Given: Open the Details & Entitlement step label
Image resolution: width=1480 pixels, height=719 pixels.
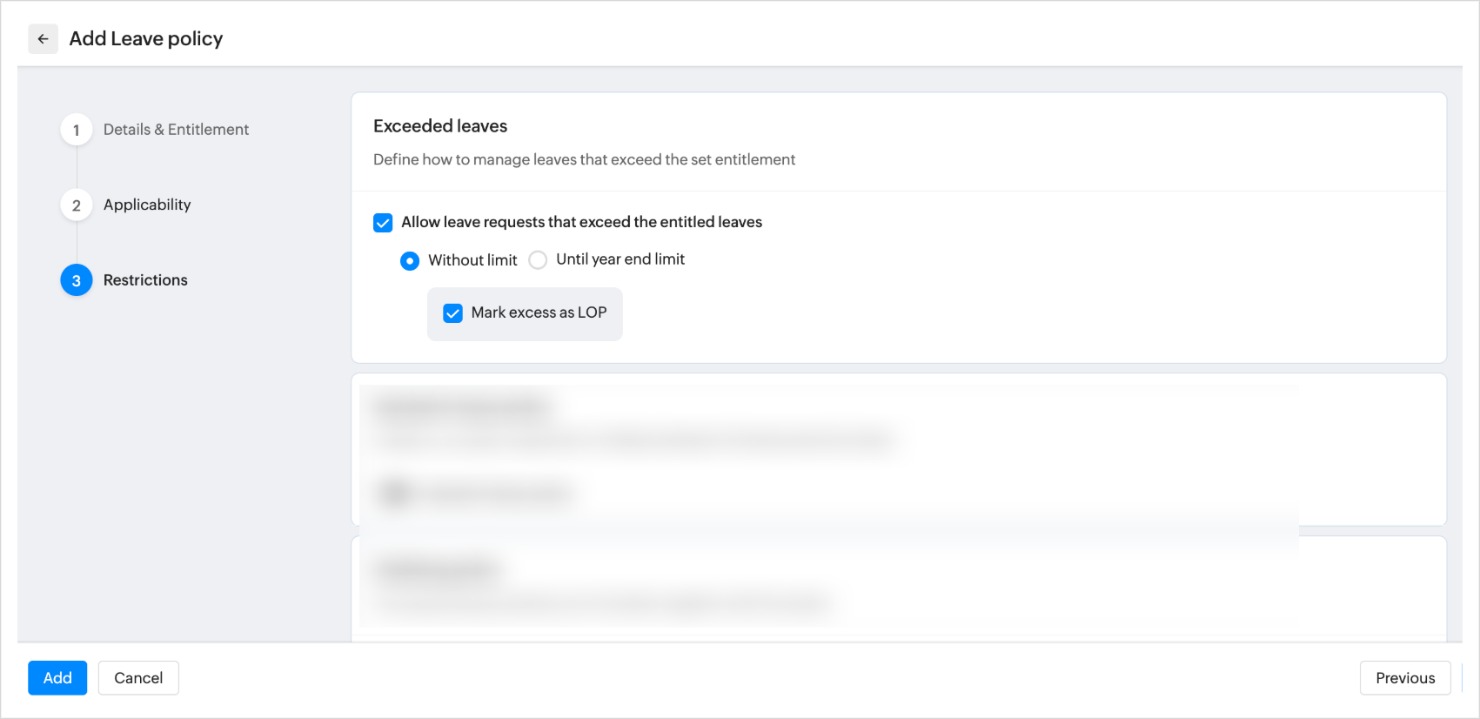Looking at the screenshot, I should coord(176,130).
